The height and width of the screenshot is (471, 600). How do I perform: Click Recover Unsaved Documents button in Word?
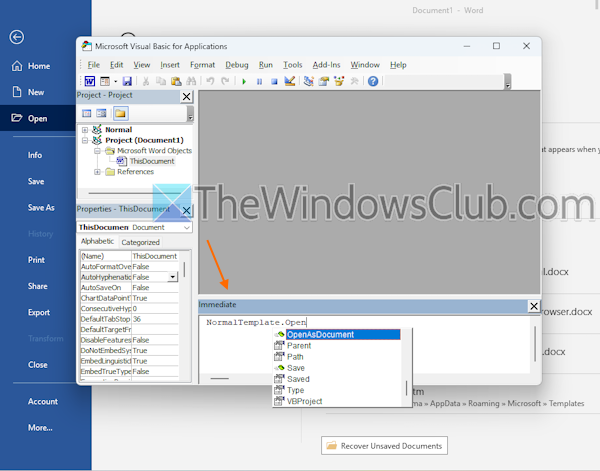384,446
